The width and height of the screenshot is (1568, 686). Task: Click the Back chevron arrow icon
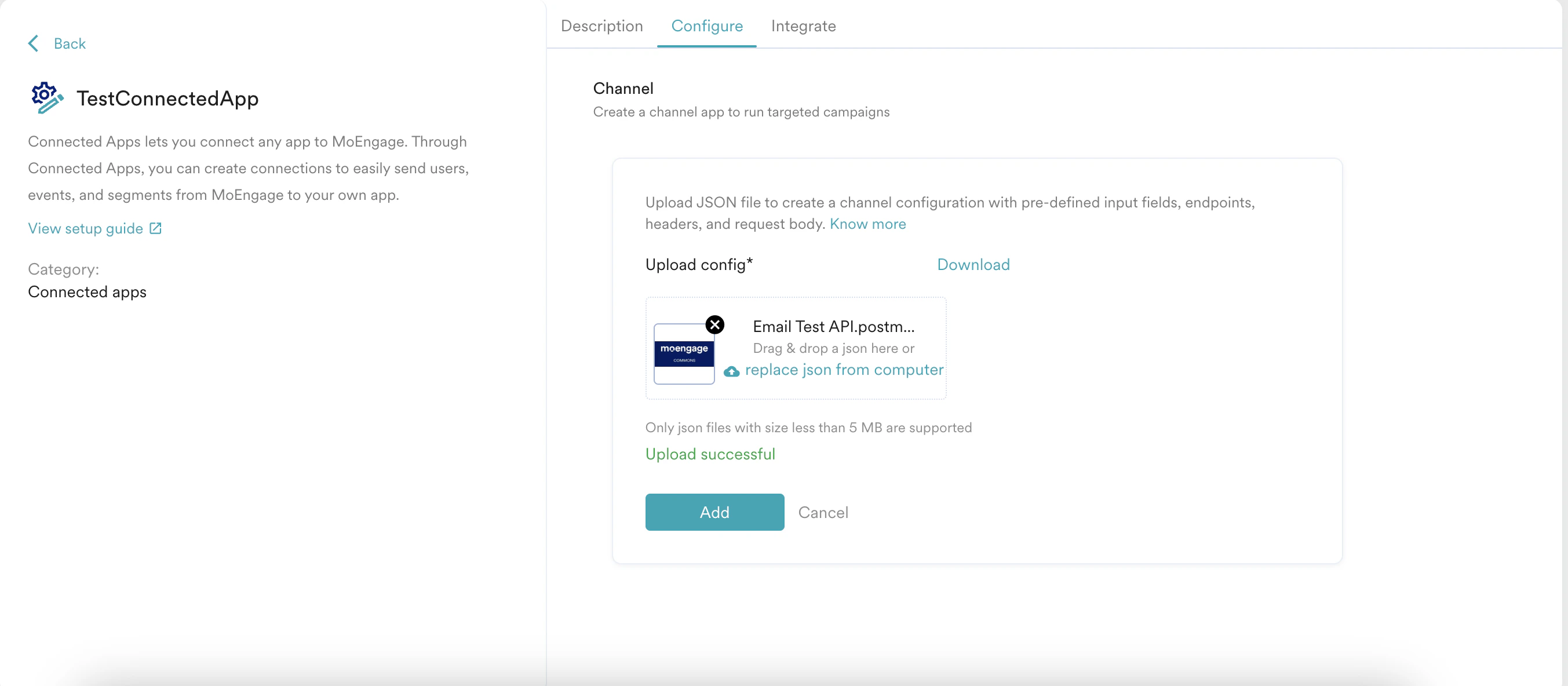click(x=34, y=43)
